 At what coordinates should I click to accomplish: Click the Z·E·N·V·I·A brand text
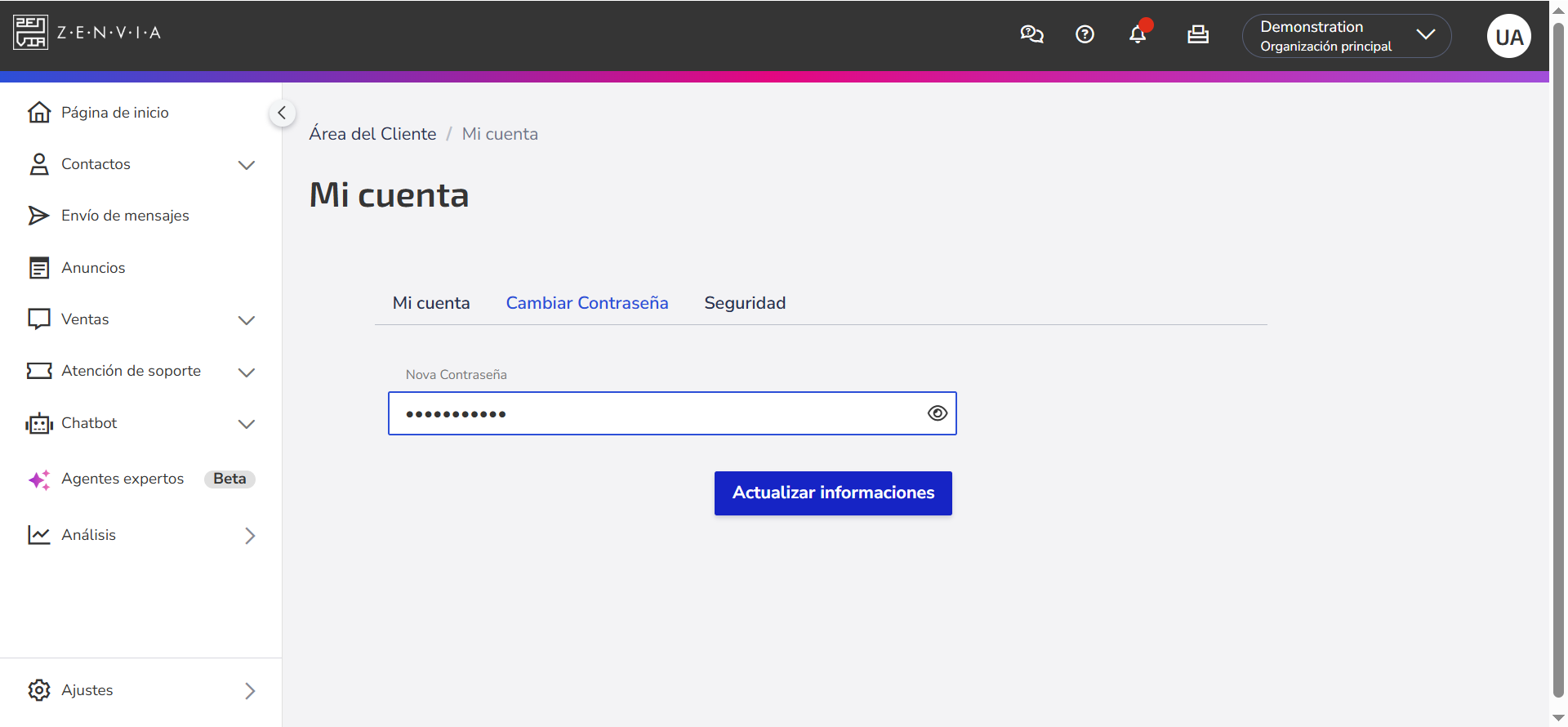pyautogui.click(x=109, y=33)
